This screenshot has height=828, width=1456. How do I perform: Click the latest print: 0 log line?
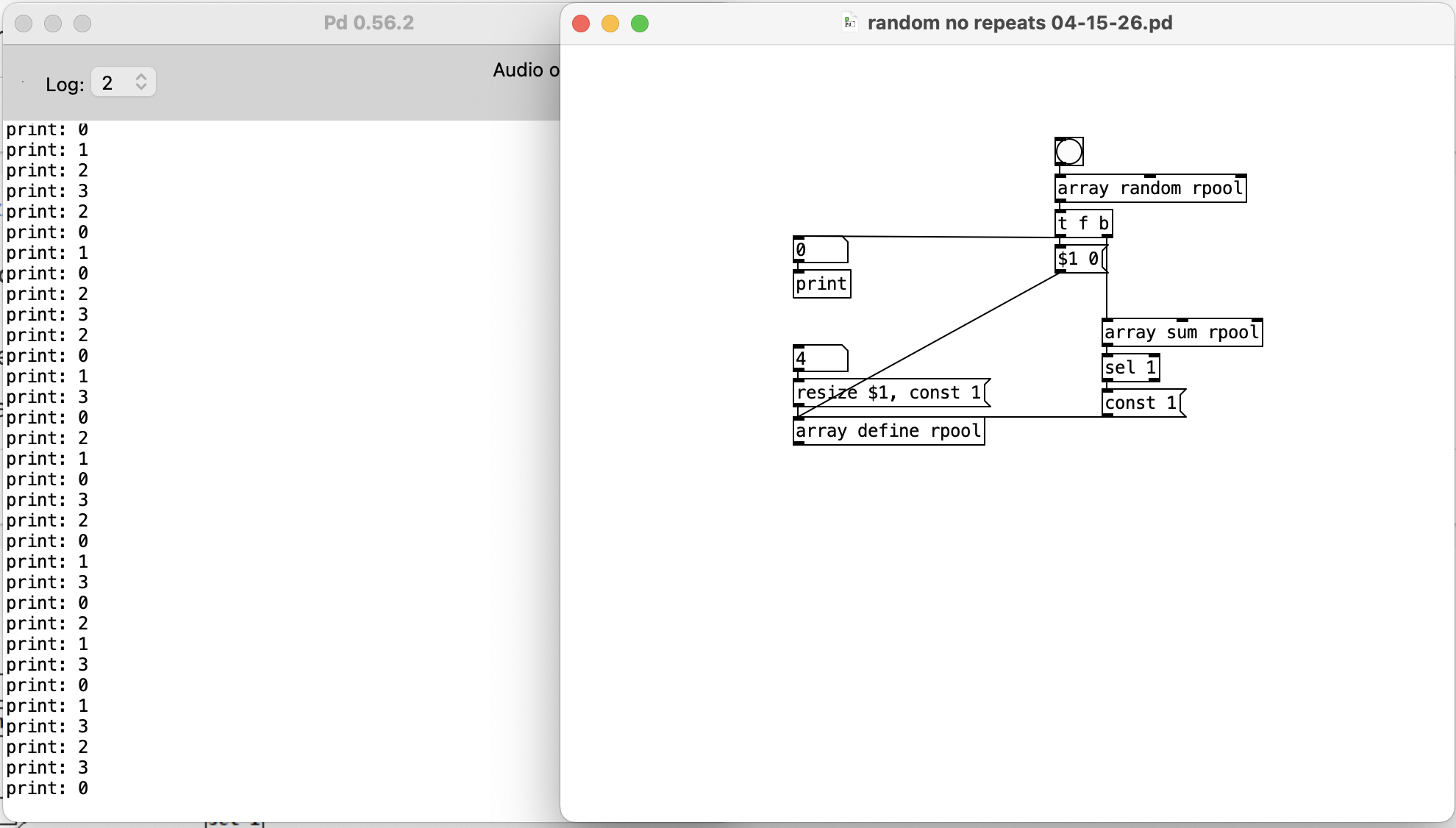49,789
